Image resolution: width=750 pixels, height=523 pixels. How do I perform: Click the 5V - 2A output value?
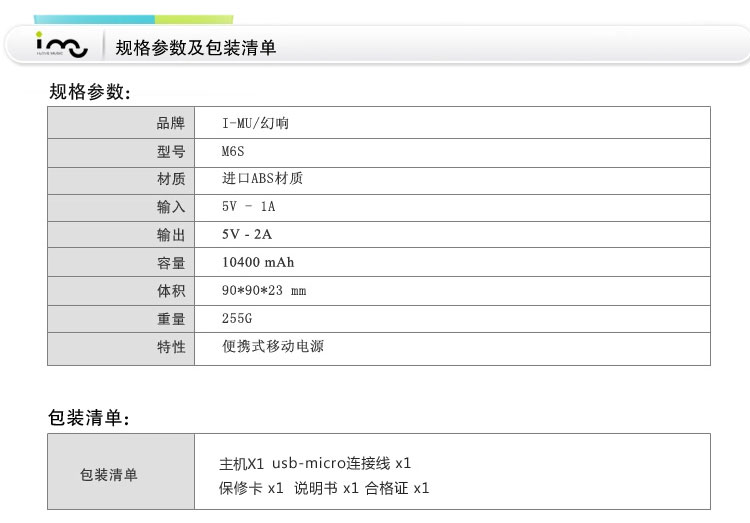[x=247, y=235]
